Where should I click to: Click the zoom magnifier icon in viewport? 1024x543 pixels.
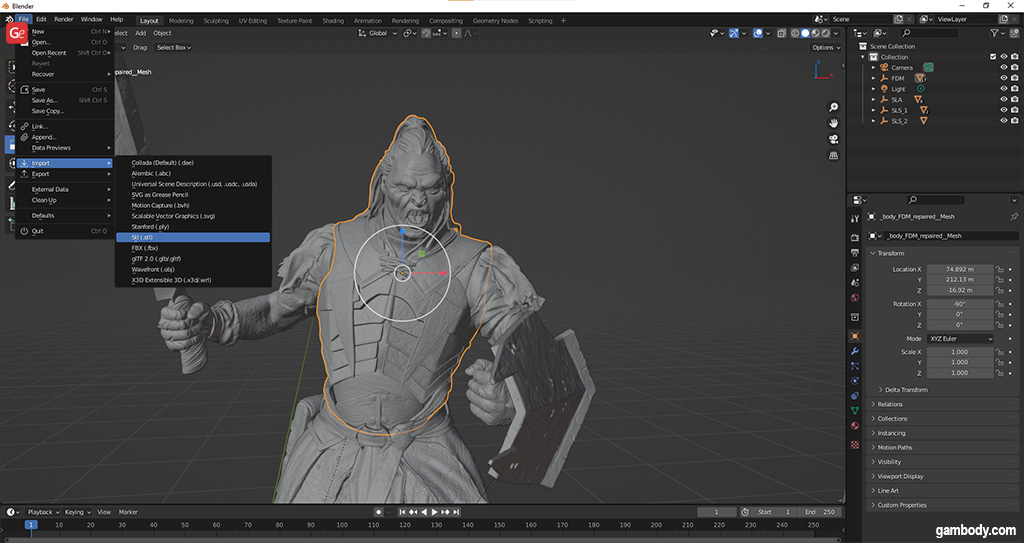click(833, 107)
